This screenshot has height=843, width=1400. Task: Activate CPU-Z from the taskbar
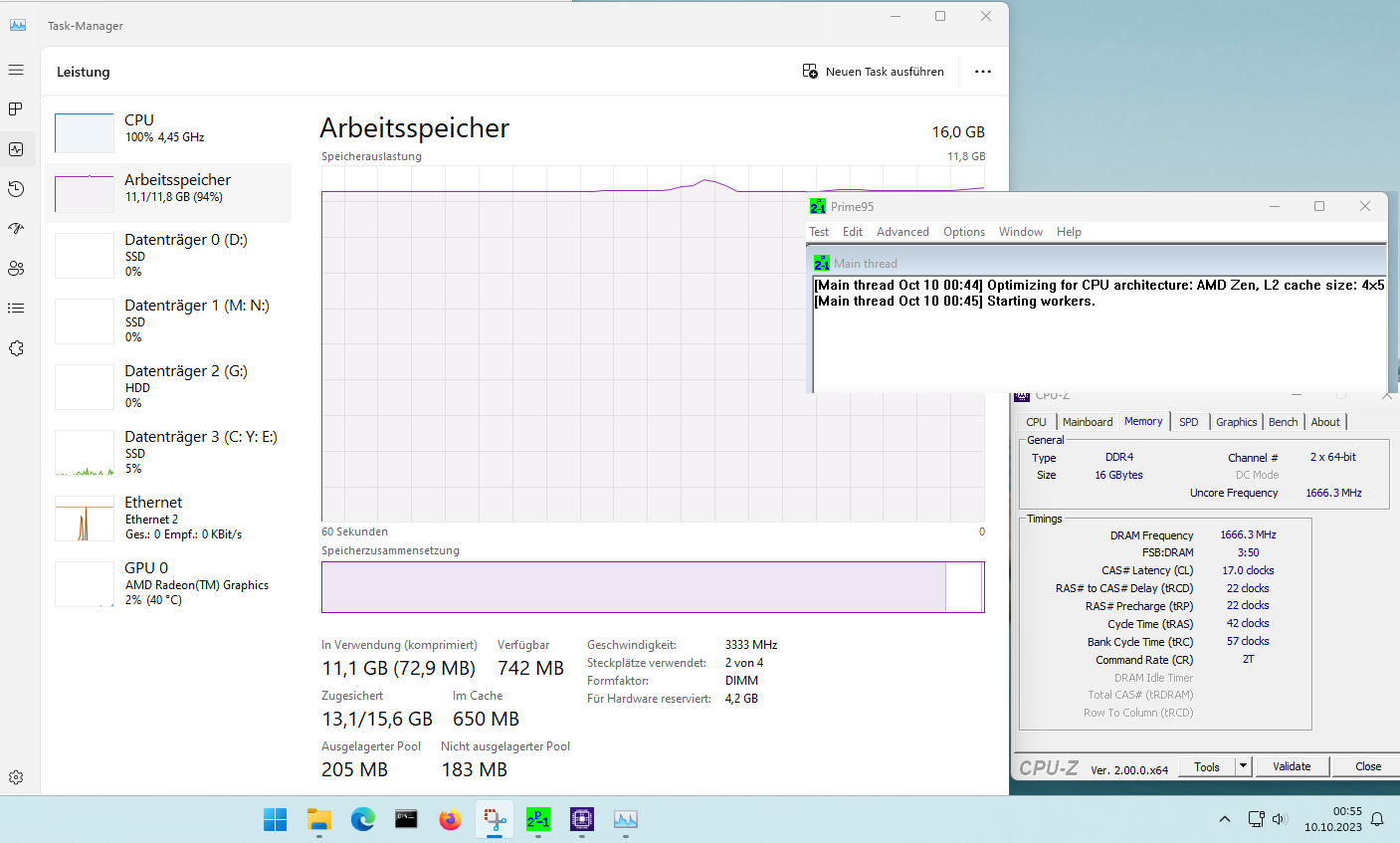[x=582, y=819]
